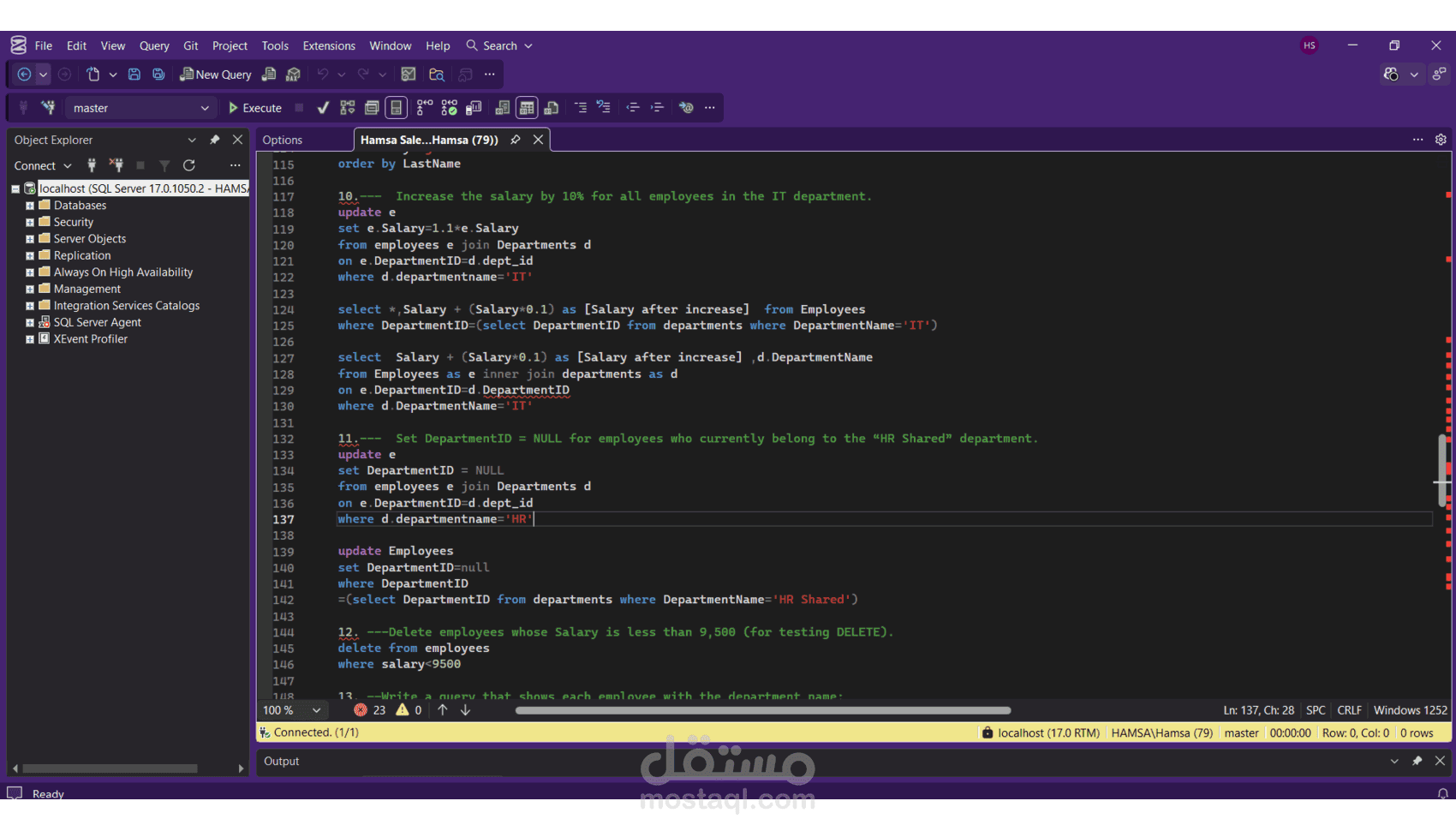Click the 23 errors indicator

coord(370,710)
